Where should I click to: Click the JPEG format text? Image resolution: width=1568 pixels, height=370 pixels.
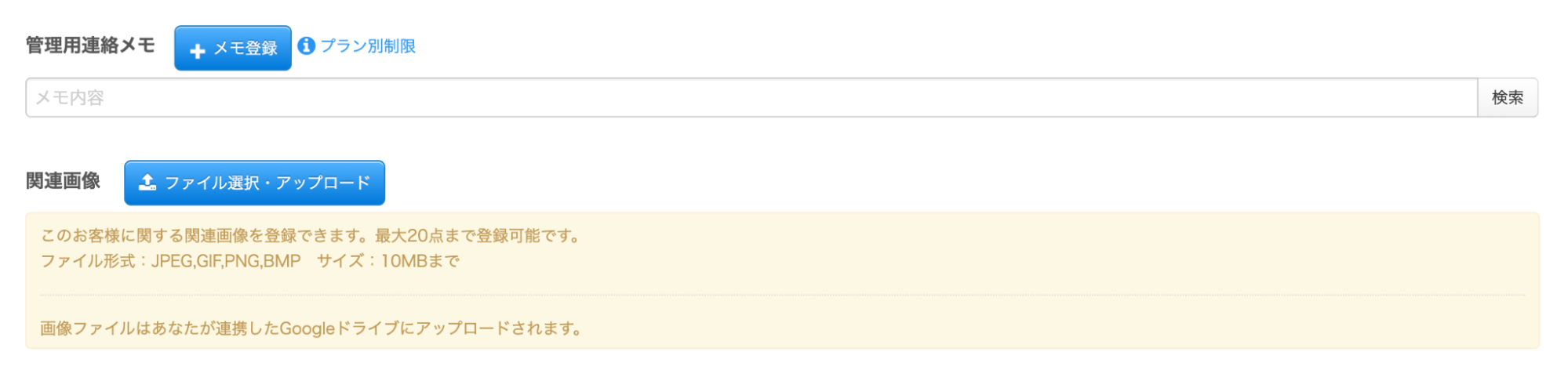[x=172, y=261]
